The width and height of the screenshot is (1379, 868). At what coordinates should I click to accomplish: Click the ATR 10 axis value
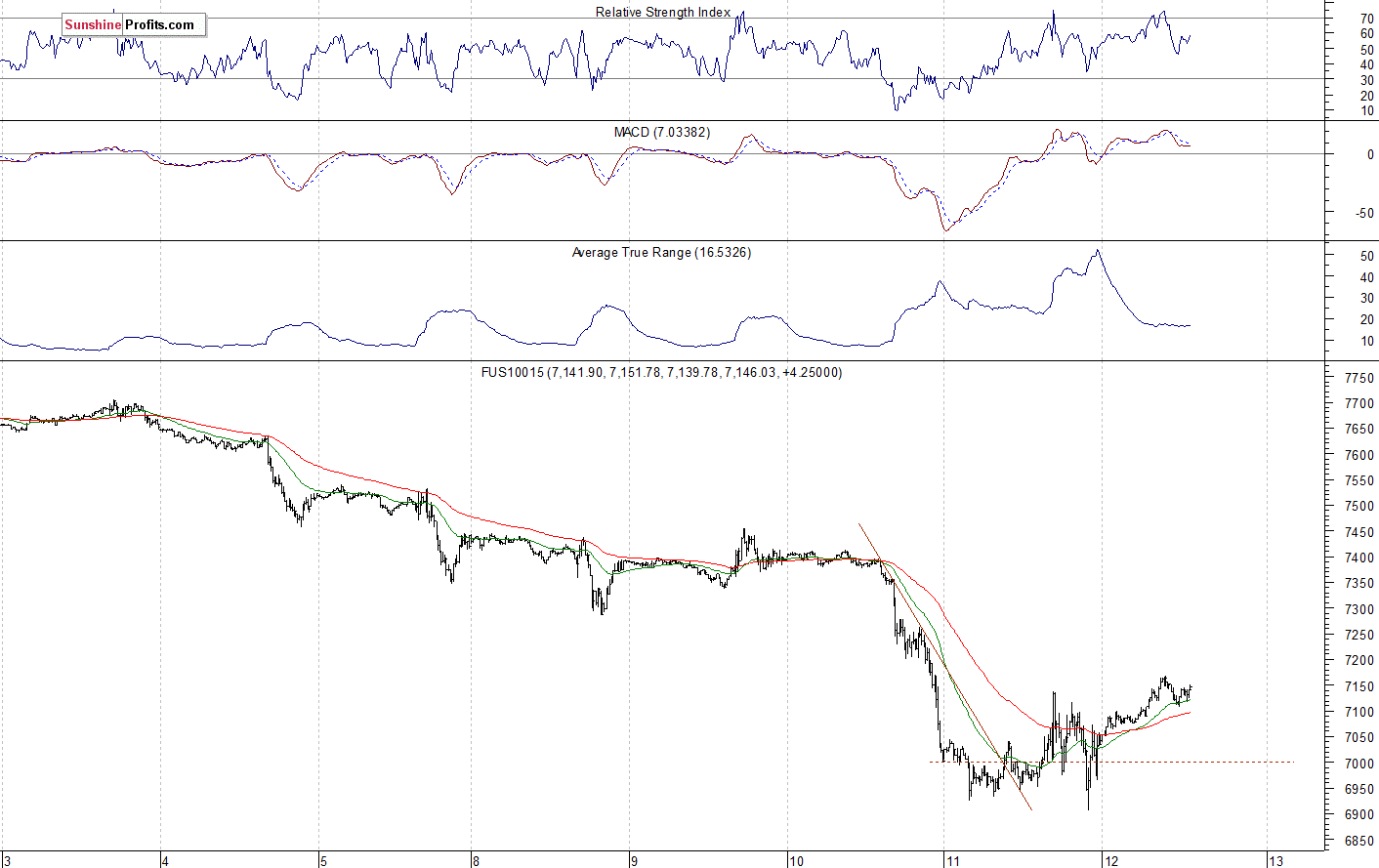click(x=1367, y=342)
